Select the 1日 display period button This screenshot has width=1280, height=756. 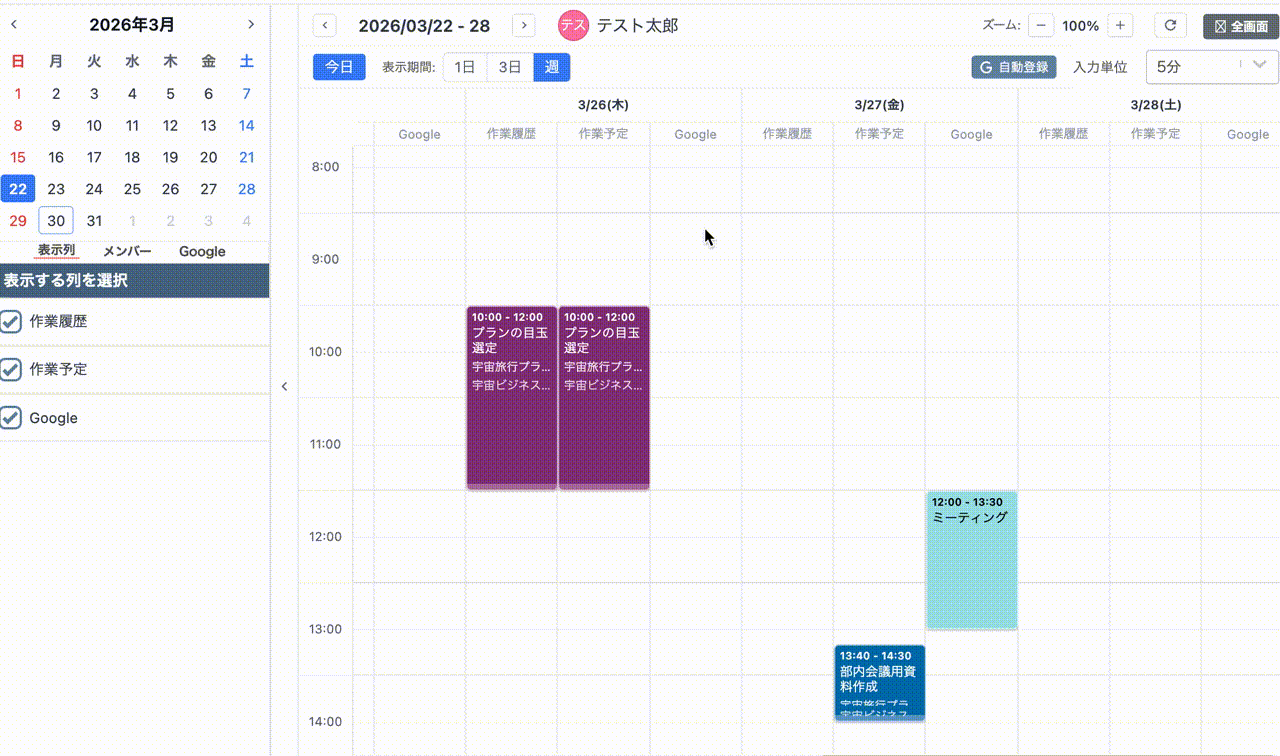464,67
